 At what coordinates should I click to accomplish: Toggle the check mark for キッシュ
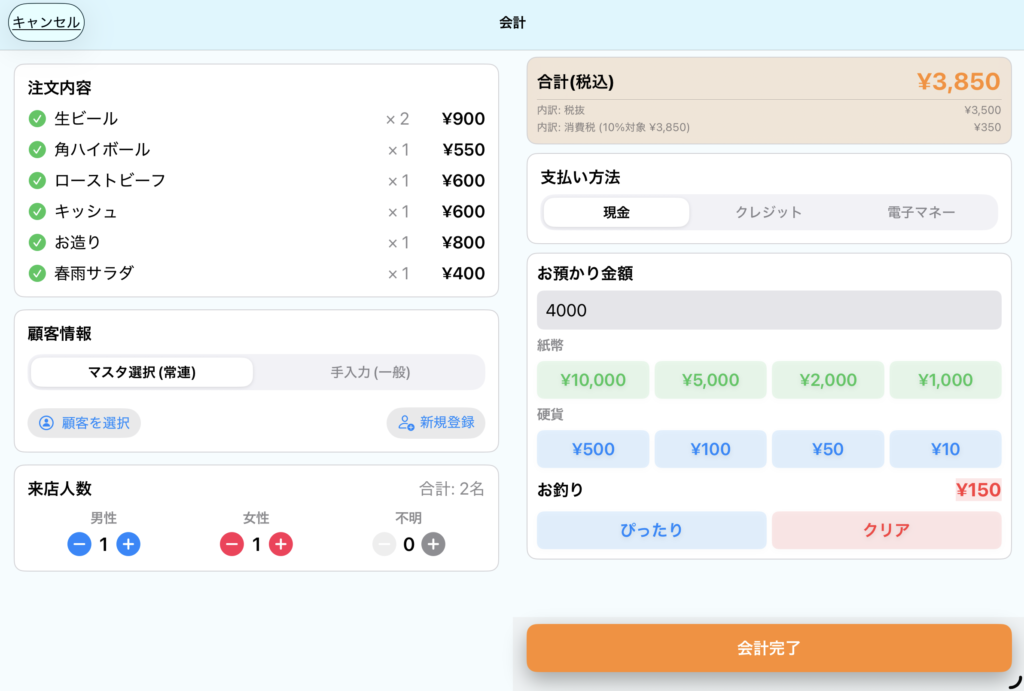37,212
